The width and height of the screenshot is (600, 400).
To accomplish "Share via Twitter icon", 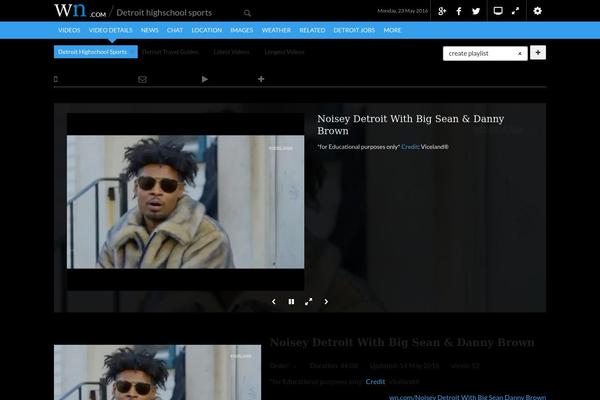I will coord(476,11).
